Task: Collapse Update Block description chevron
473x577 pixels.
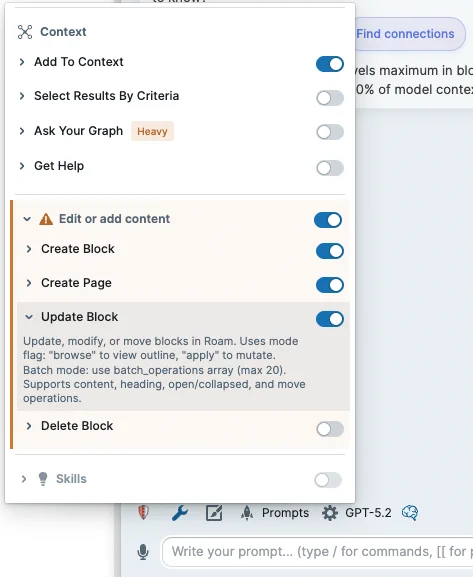Action: click(29, 317)
